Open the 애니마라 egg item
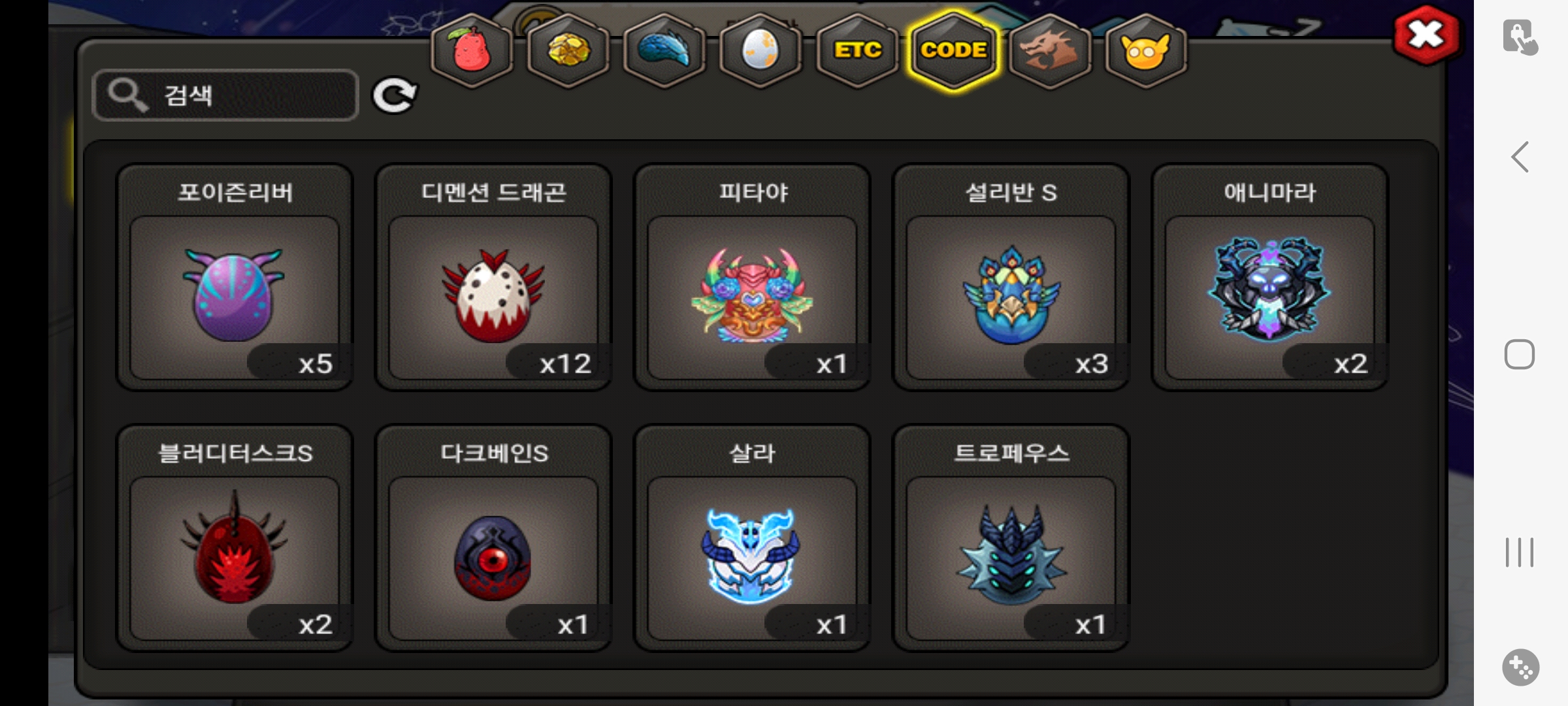This screenshot has height=706, width=1568. click(x=1269, y=277)
